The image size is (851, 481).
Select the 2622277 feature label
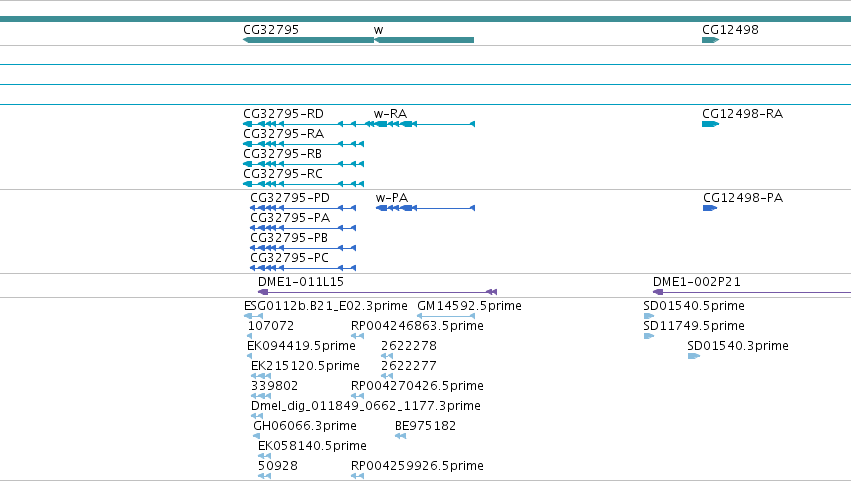409,366
